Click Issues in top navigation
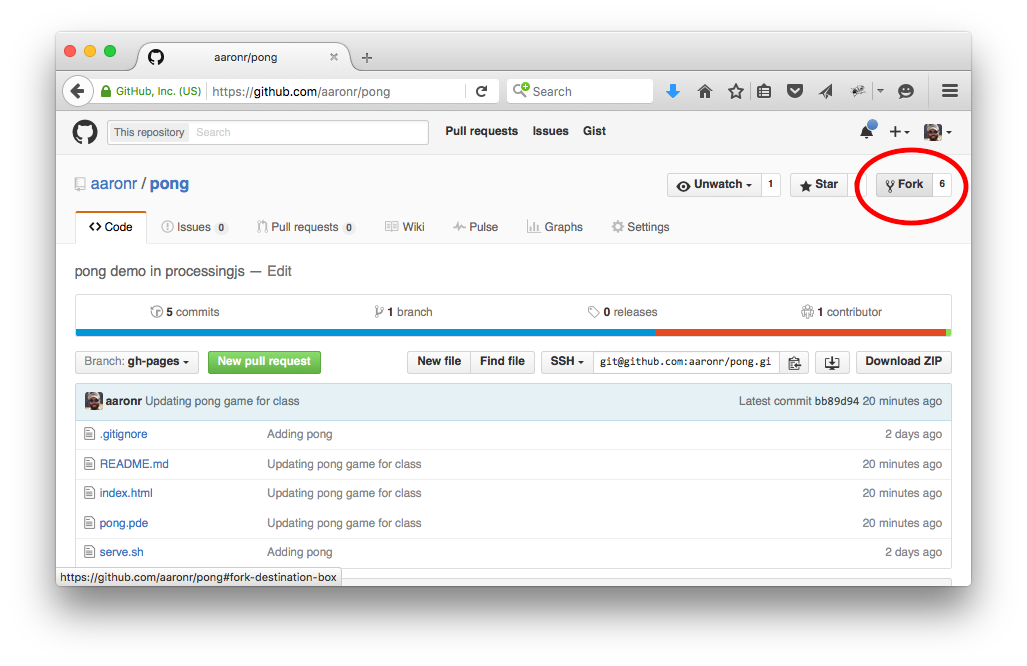 [x=550, y=131]
